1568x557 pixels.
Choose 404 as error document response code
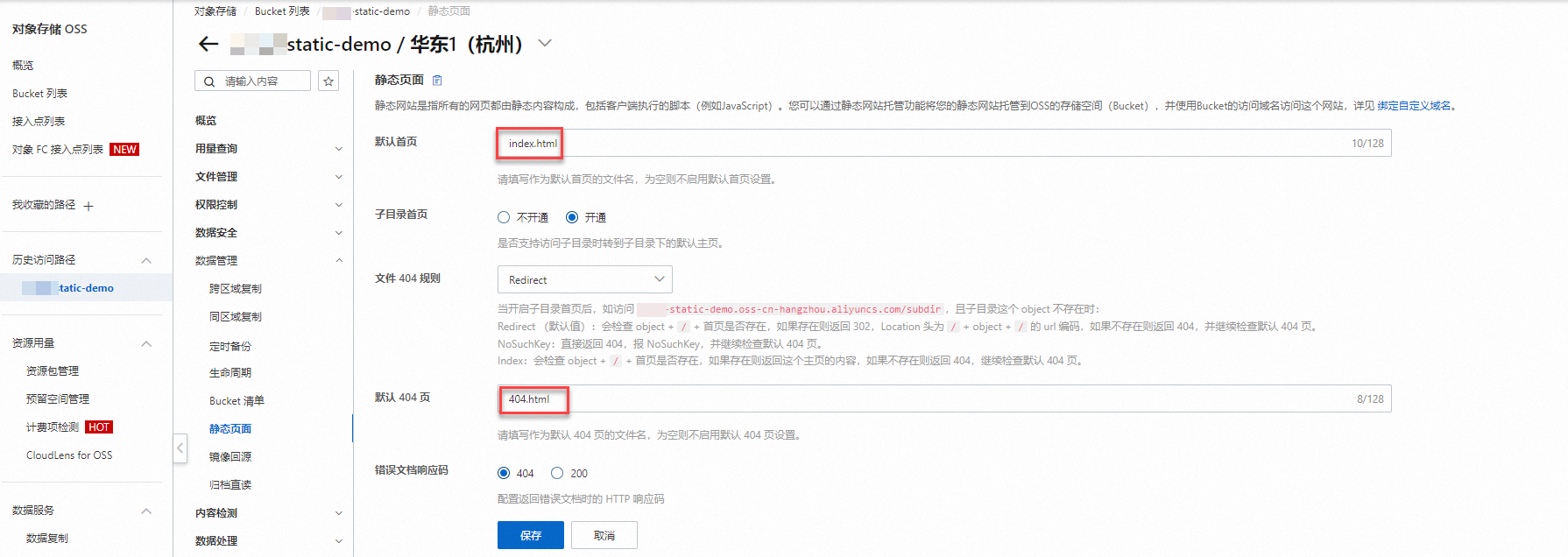point(504,473)
